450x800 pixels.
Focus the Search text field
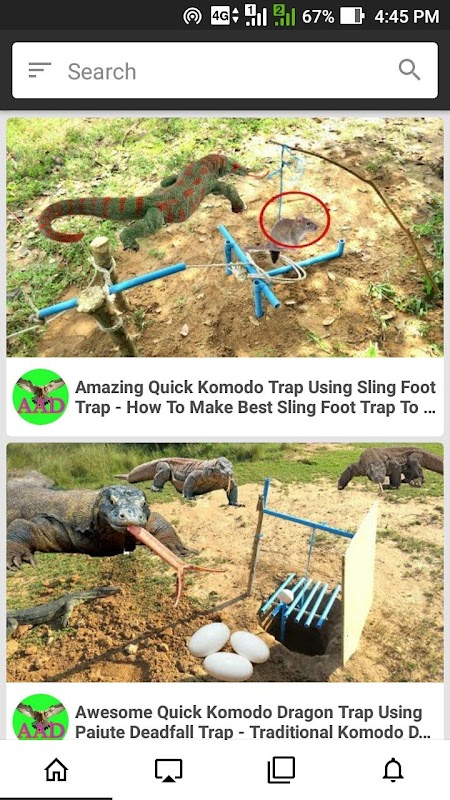[x=224, y=70]
